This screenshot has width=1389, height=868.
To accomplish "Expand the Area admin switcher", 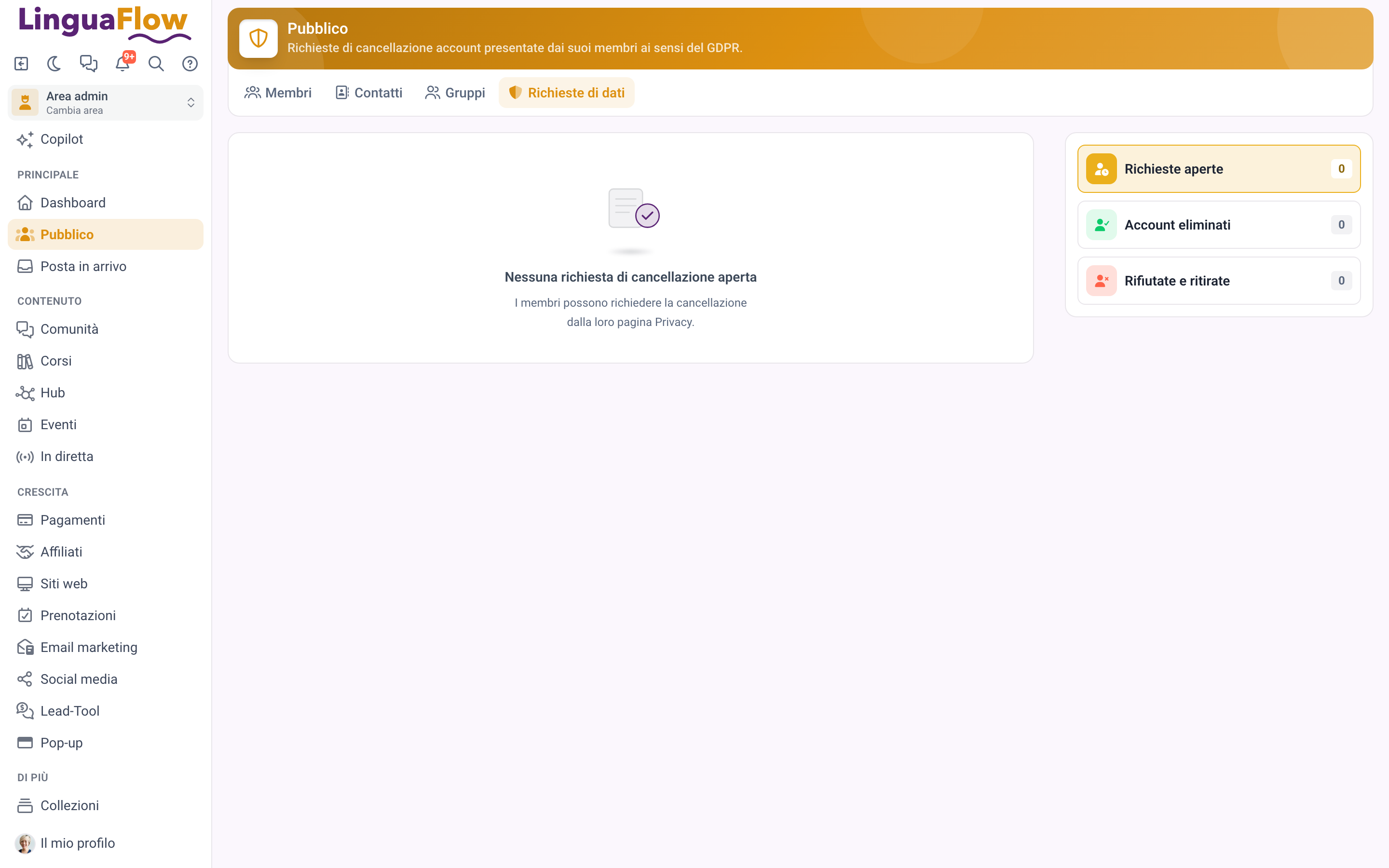I will point(106,103).
